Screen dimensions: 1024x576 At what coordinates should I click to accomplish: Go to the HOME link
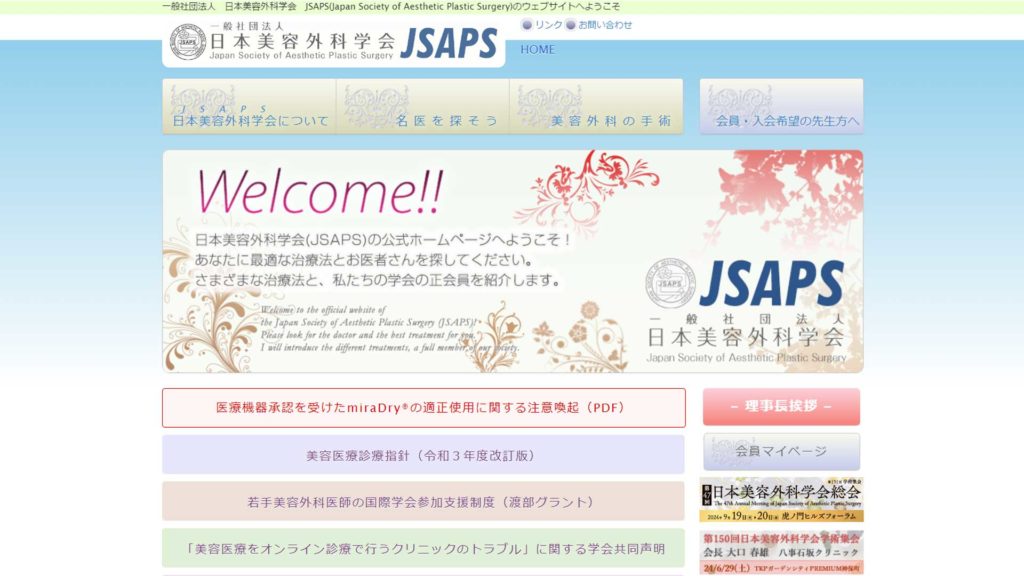click(x=537, y=49)
